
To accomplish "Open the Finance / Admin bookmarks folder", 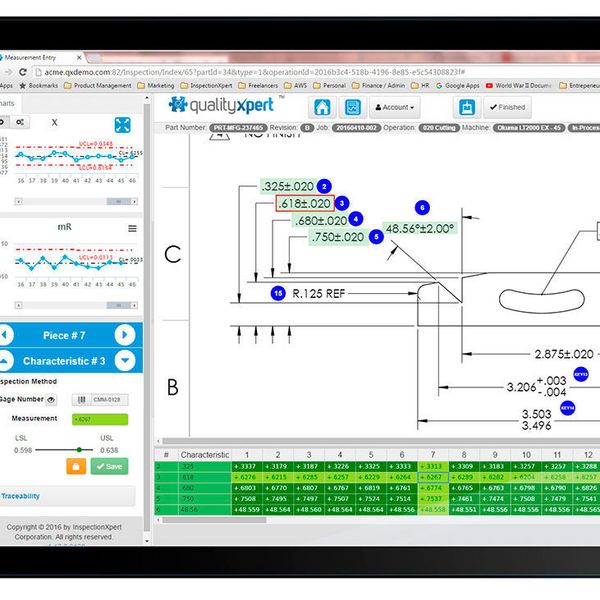I will [378, 85].
